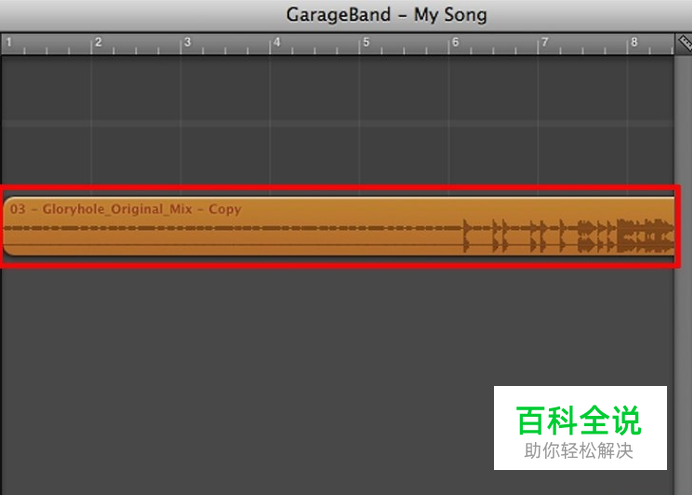Click bar 6 on the timeline ruler

pyautogui.click(x=455, y=42)
